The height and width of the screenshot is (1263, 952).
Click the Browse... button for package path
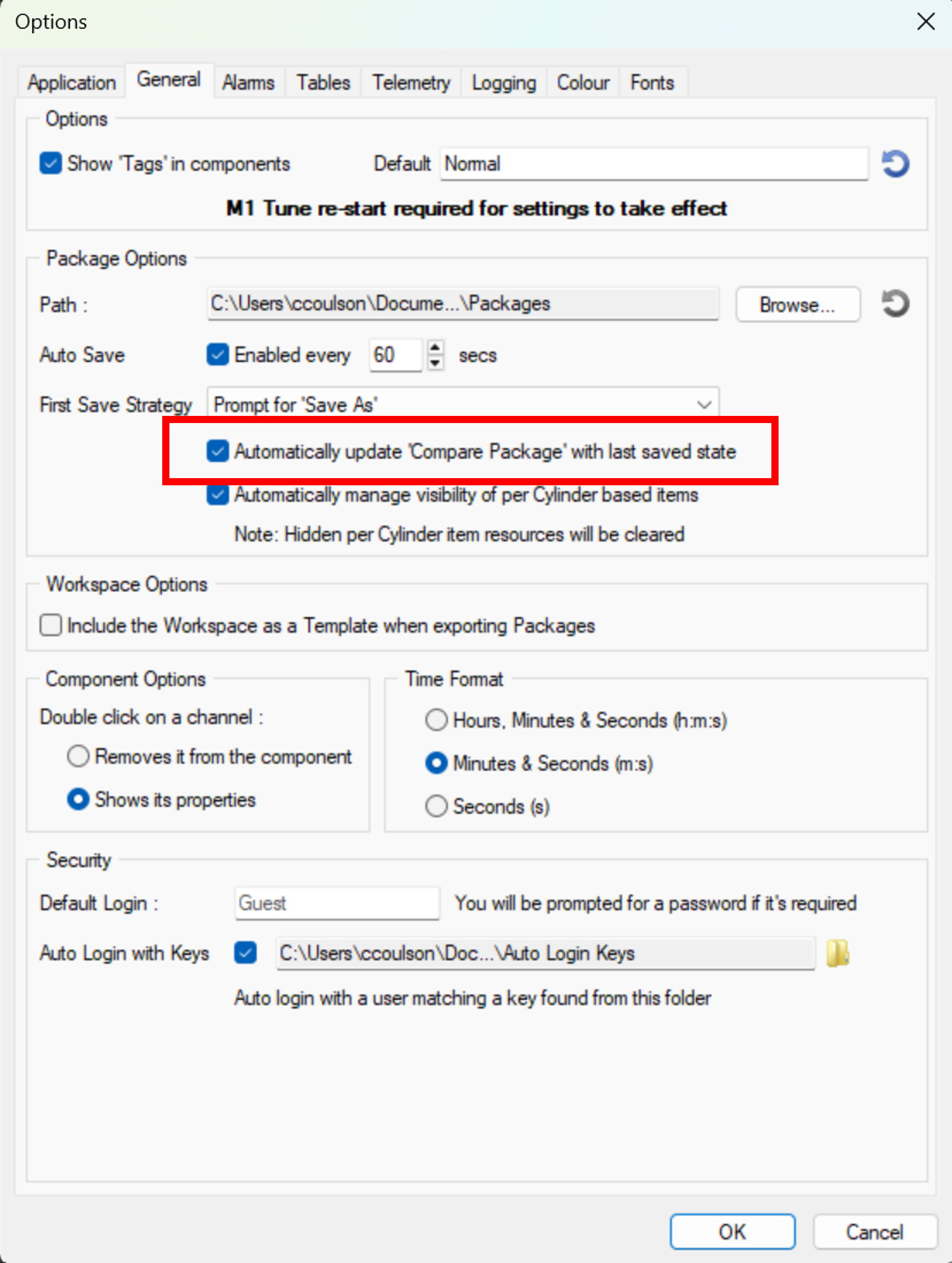coord(797,304)
